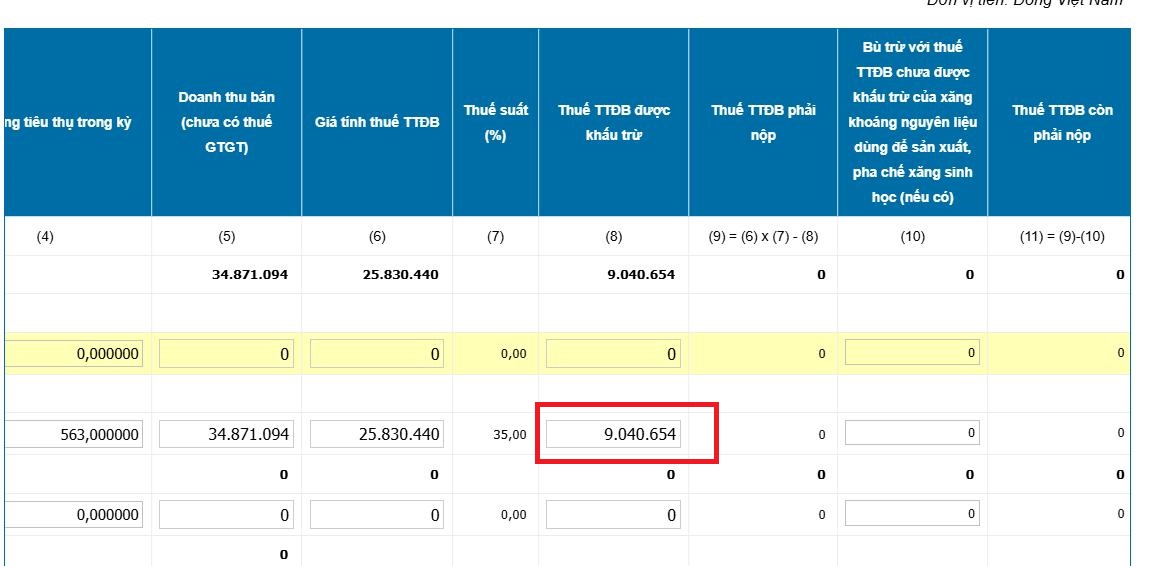Click 0,00 tax rate in white row

(x=513, y=515)
